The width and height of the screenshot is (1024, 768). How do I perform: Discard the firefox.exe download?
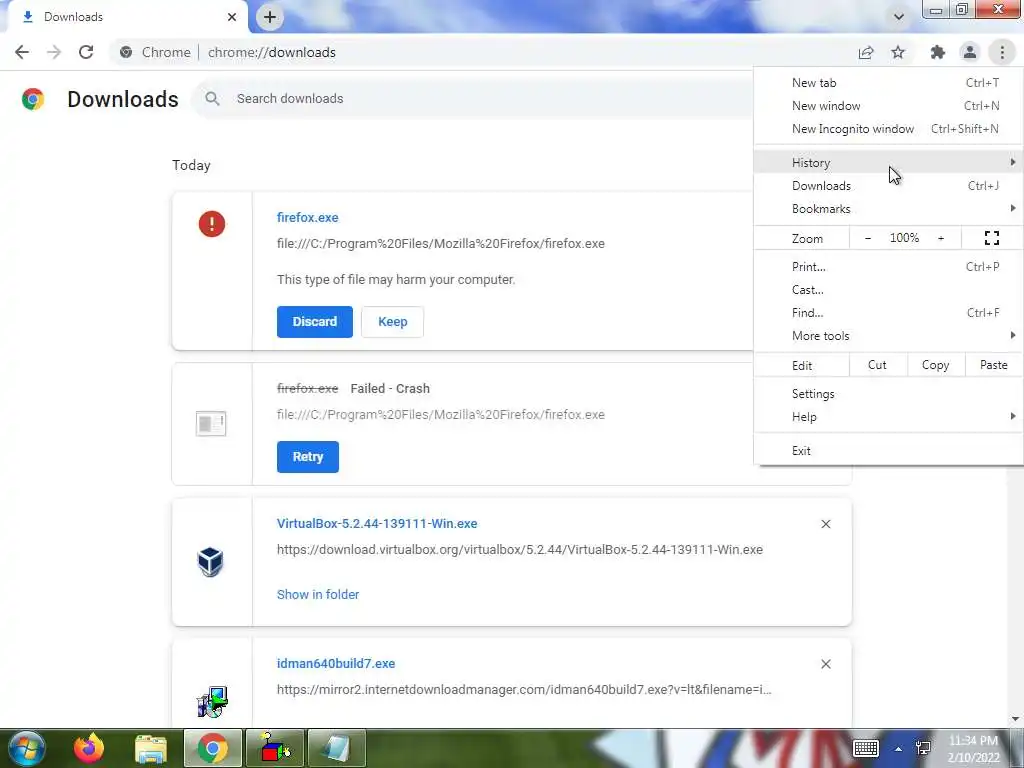[x=315, y=322]
